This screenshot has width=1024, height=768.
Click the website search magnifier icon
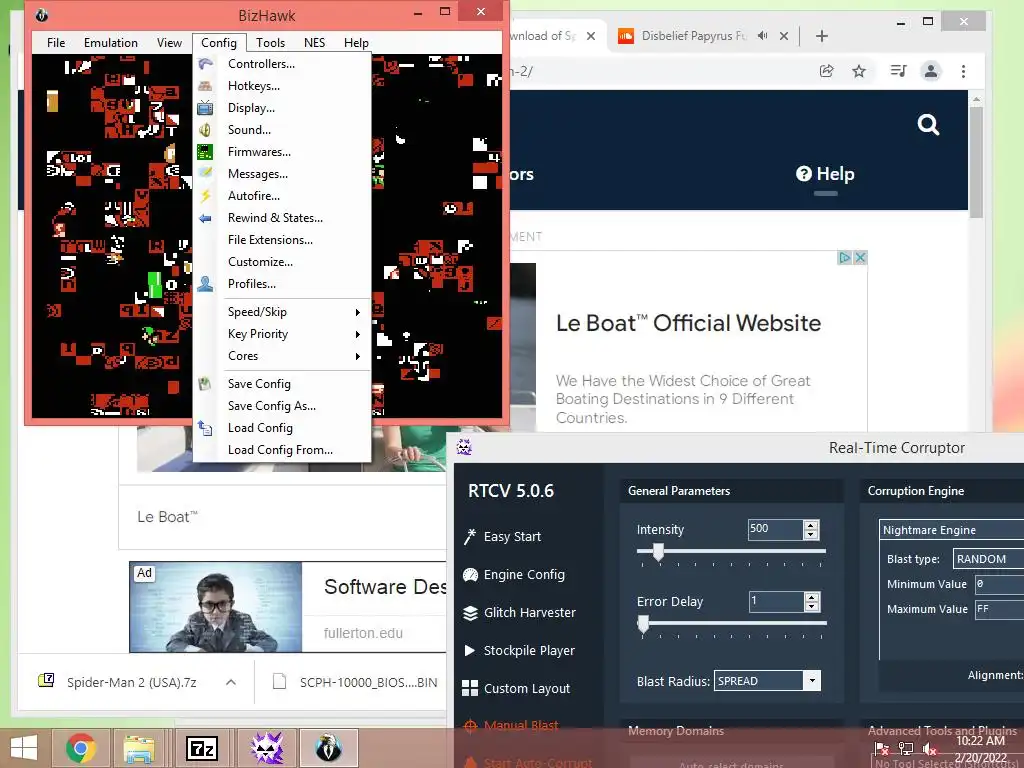click(x=928, y=124)
